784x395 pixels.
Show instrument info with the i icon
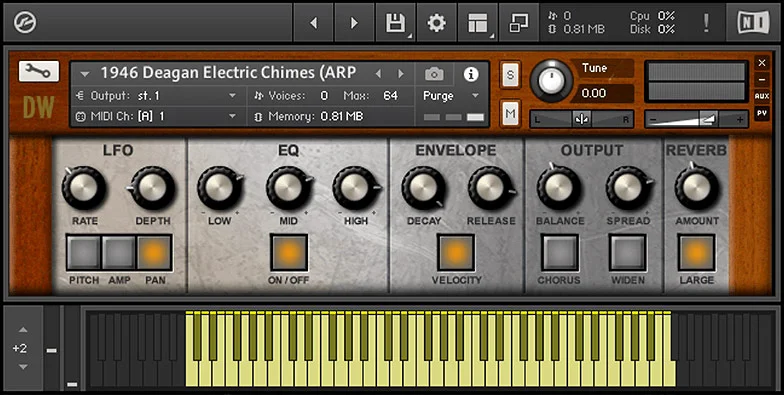tap(470, 74)
